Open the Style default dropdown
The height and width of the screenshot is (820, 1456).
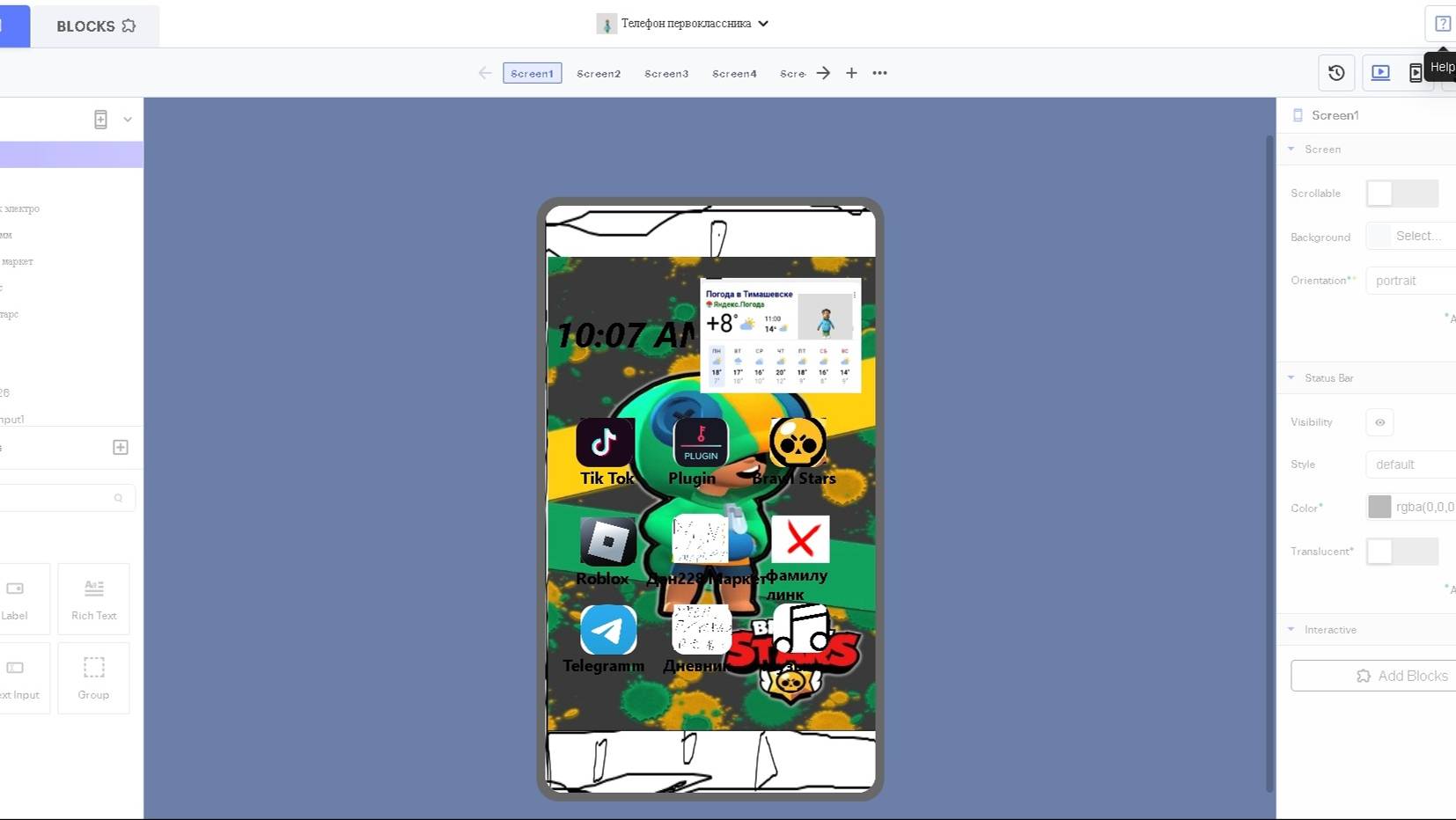(1411, 465)
